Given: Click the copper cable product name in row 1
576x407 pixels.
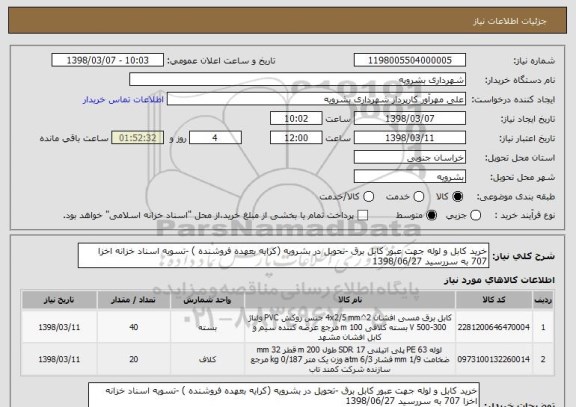Looking at the screenshot, I should click(x=350, y=327).
